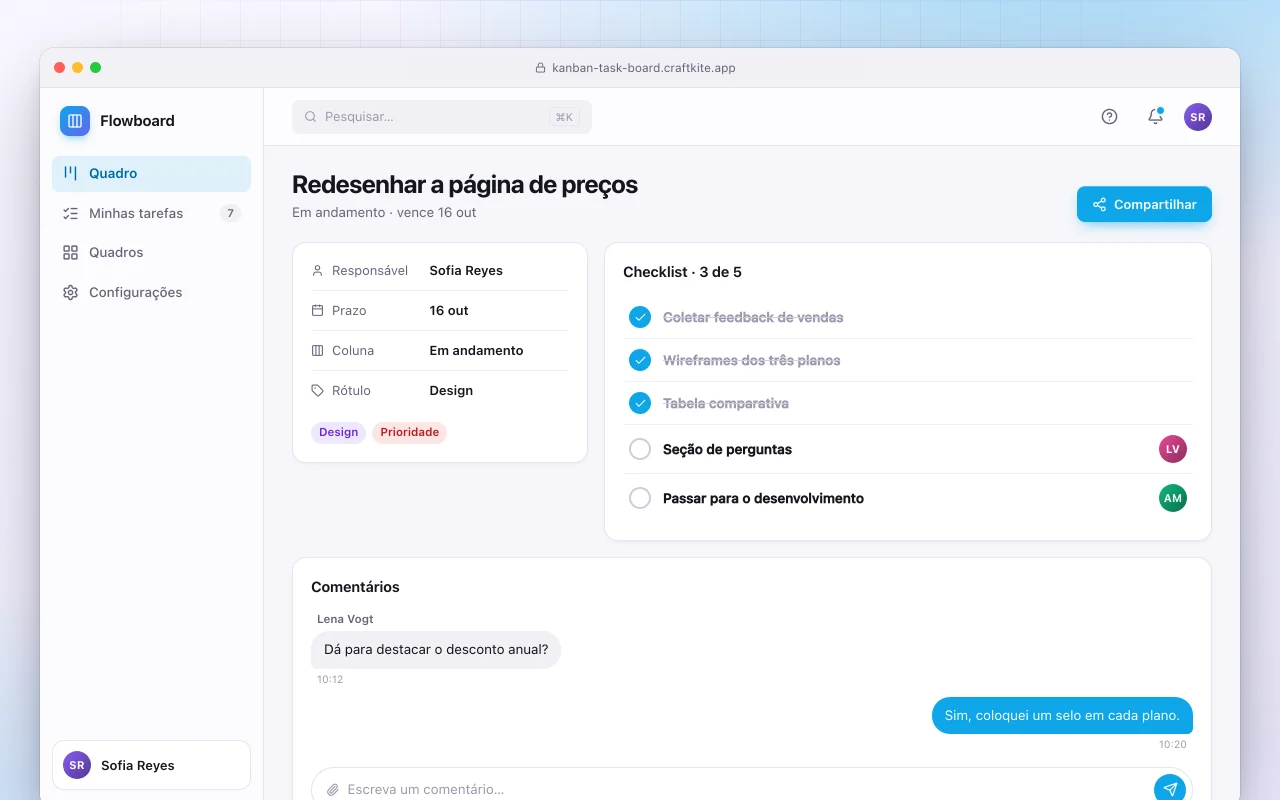The height and width of the screenshot is (800, 1280).
Task: Click the task title Redesenhar a página de preços
Action: [x=465, y=185]
